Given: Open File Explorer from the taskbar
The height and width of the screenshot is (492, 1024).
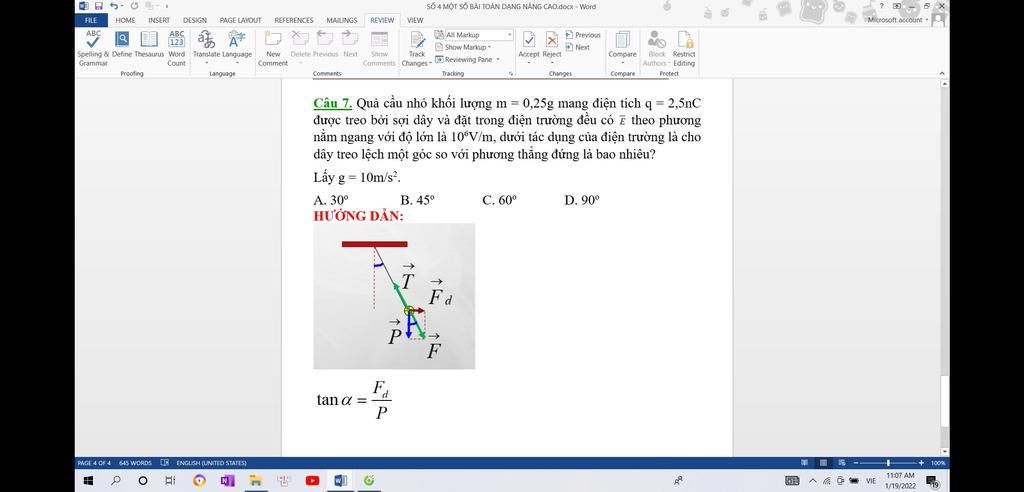Looking at the screenshot, I should pos(255,481).
